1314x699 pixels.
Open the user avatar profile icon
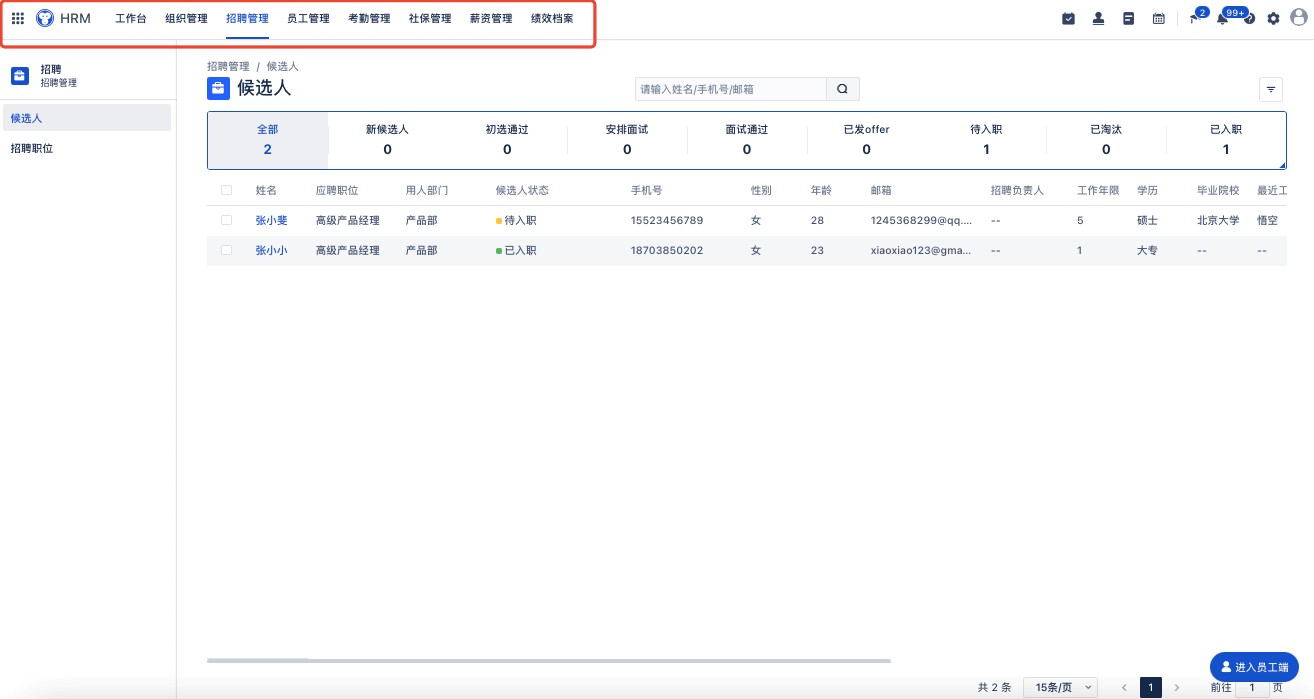1299,17
